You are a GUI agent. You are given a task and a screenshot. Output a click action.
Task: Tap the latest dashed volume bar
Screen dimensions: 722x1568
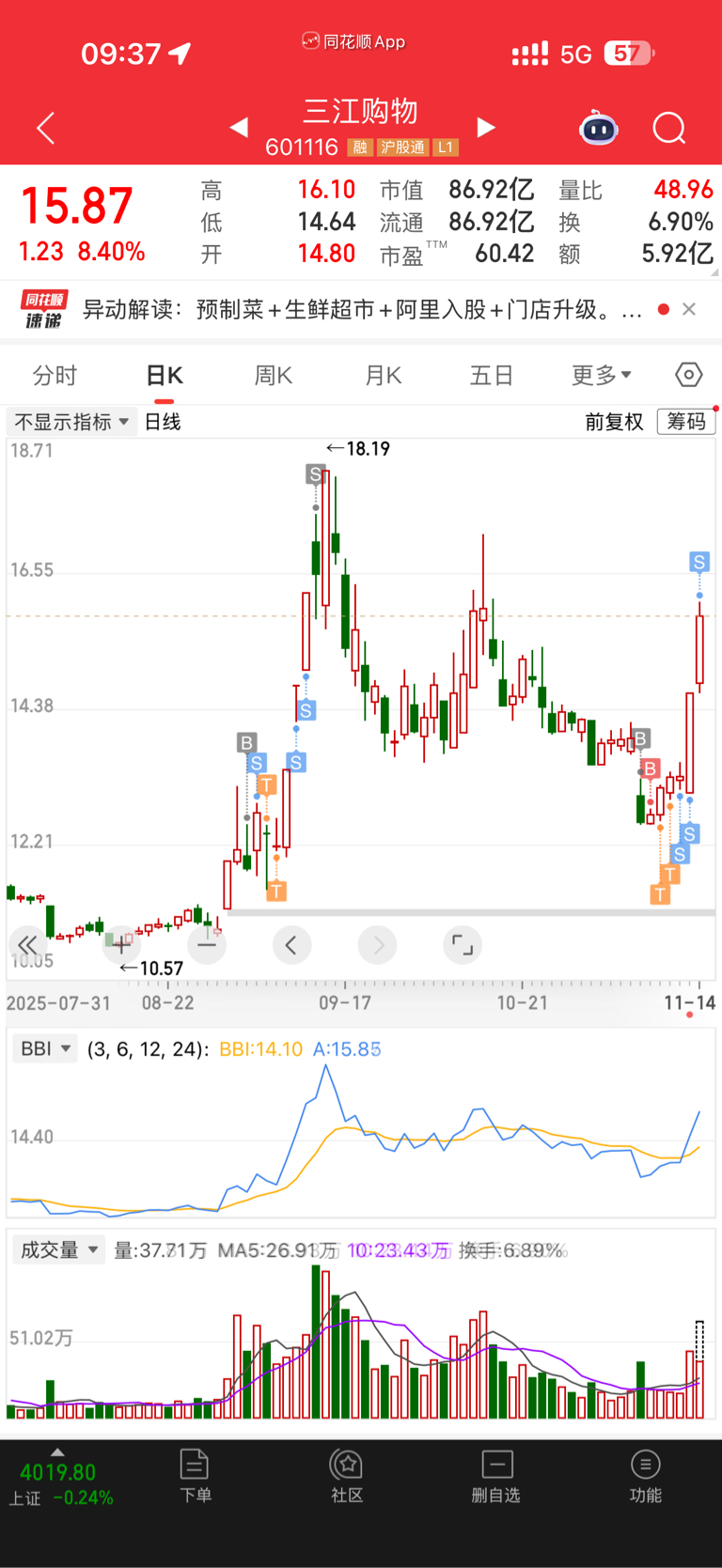point(699,1370)
